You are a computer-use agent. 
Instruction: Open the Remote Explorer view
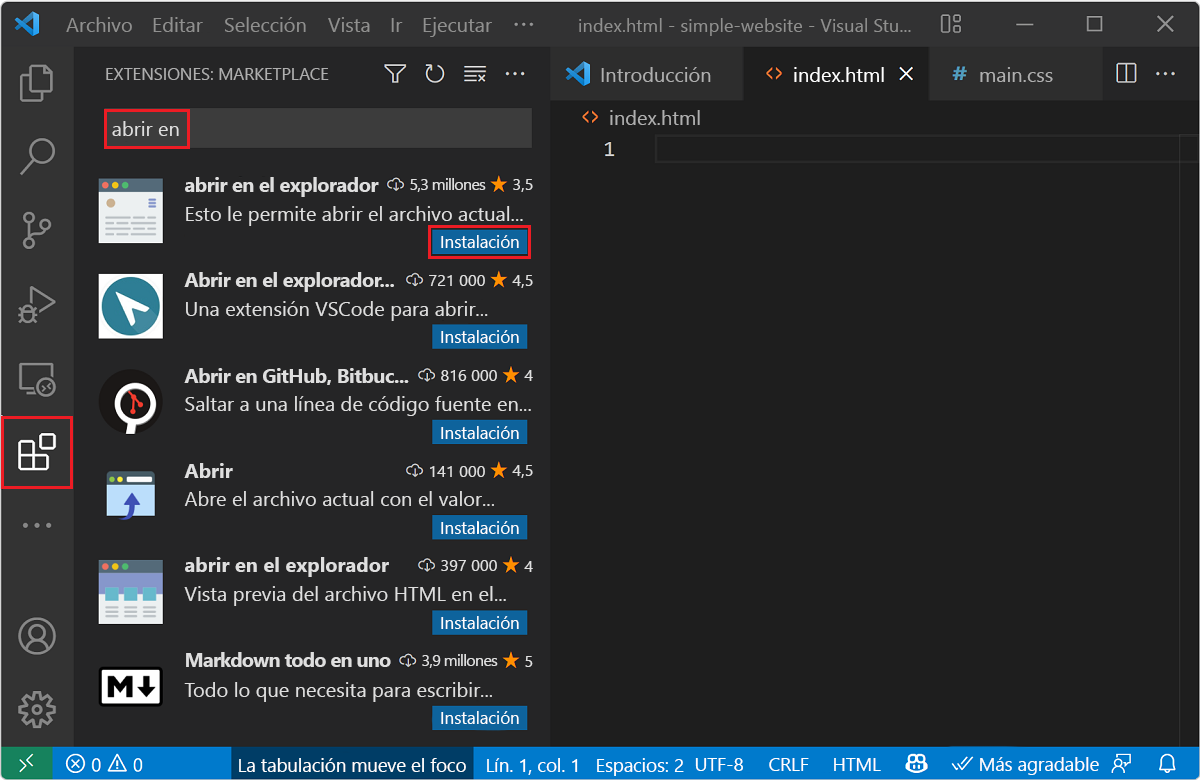point(37,380)
